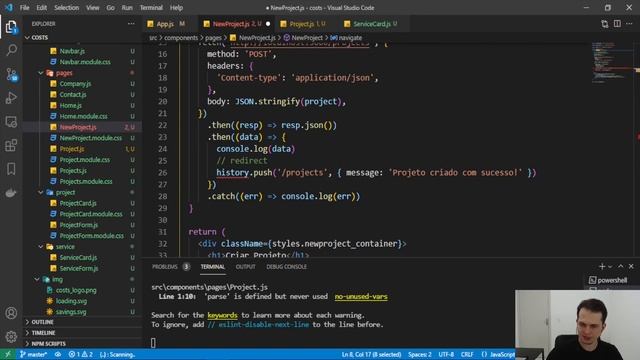Open the terminal launch profile dropdown
This screenshot has height=360, width=640.
tap(610, 267)
